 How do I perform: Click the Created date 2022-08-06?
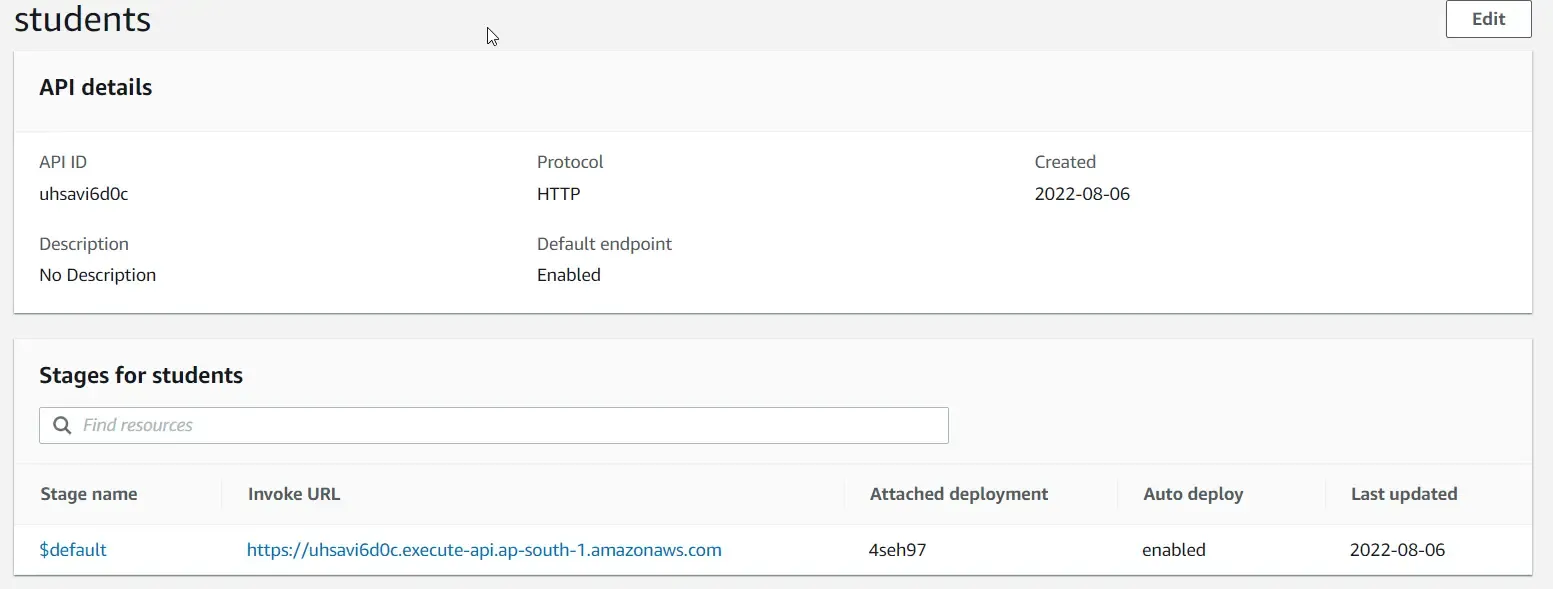[1082, 193]
